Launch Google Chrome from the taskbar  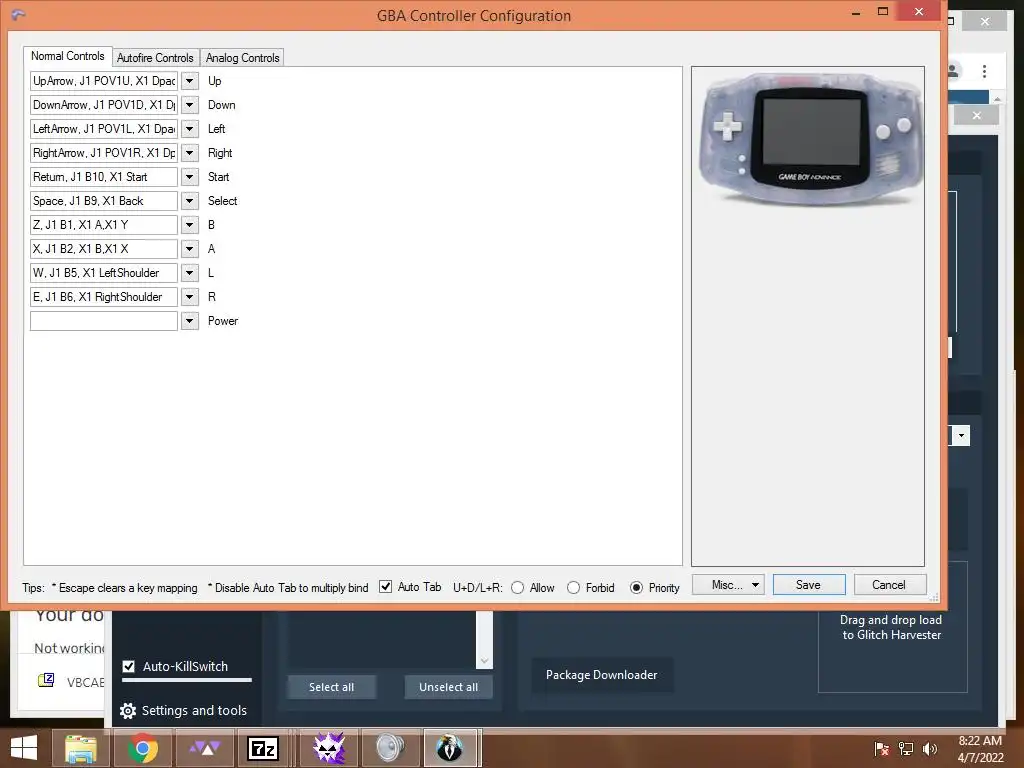point(142,748)
